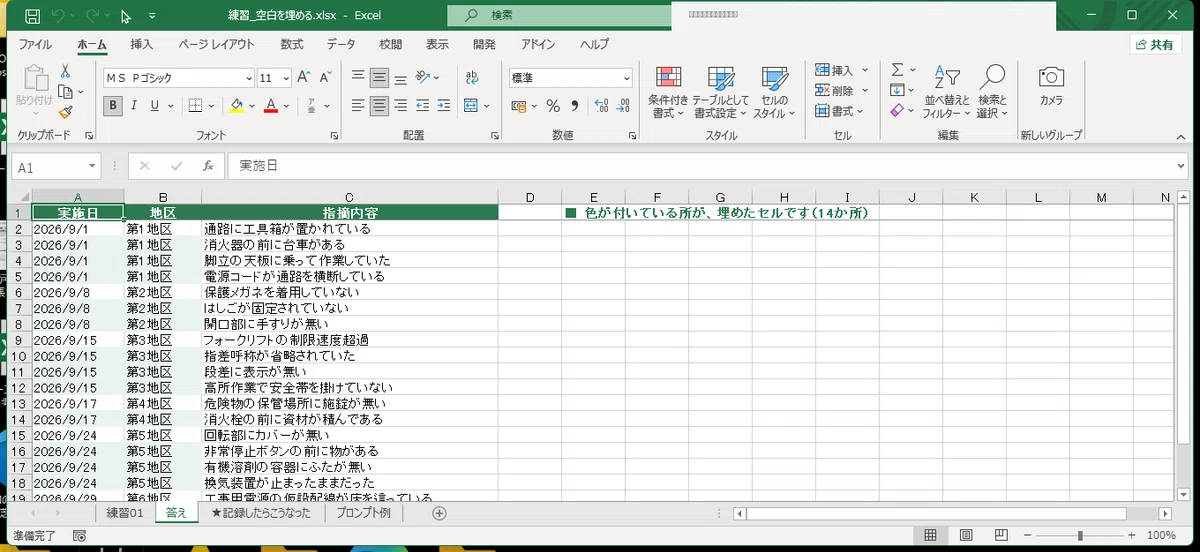Toggle Align Left horizontal alignment
Image resolution: width=1200 pixels, height=552 pixels.
click(x=358, y=105)
